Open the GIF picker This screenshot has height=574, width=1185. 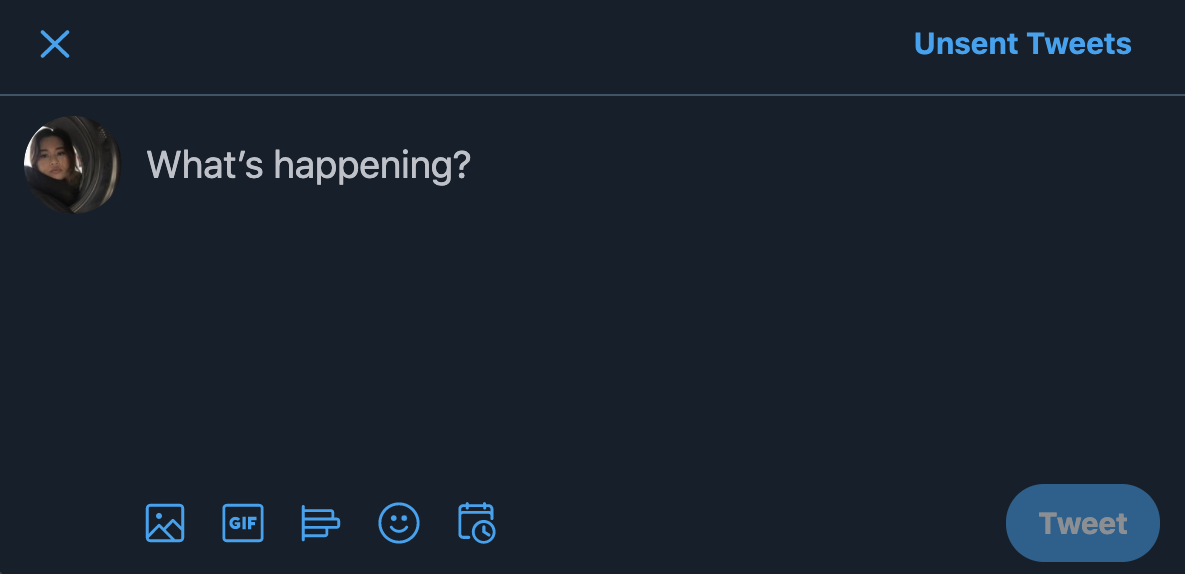[x=243, y=523]
